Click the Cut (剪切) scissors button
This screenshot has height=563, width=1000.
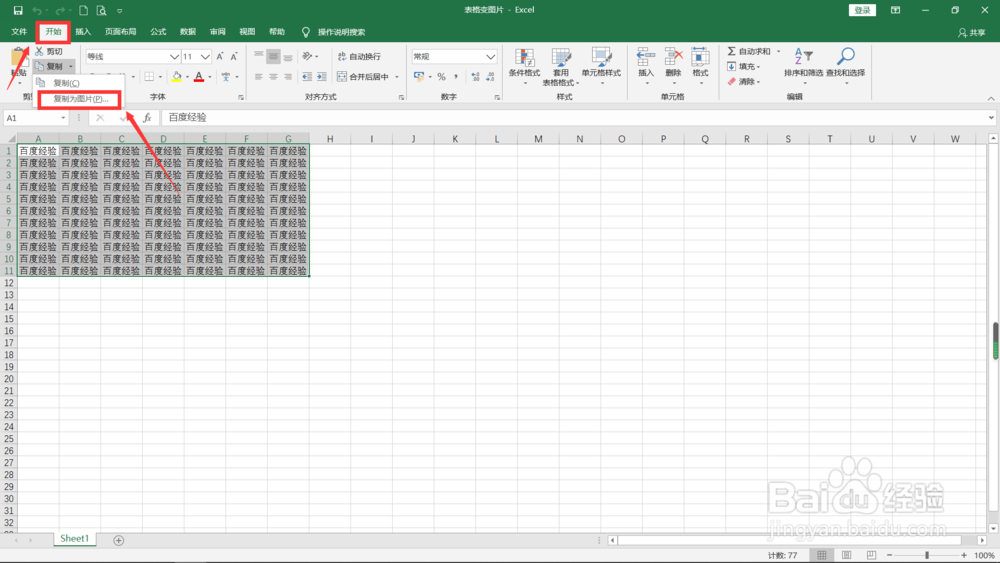48,51
